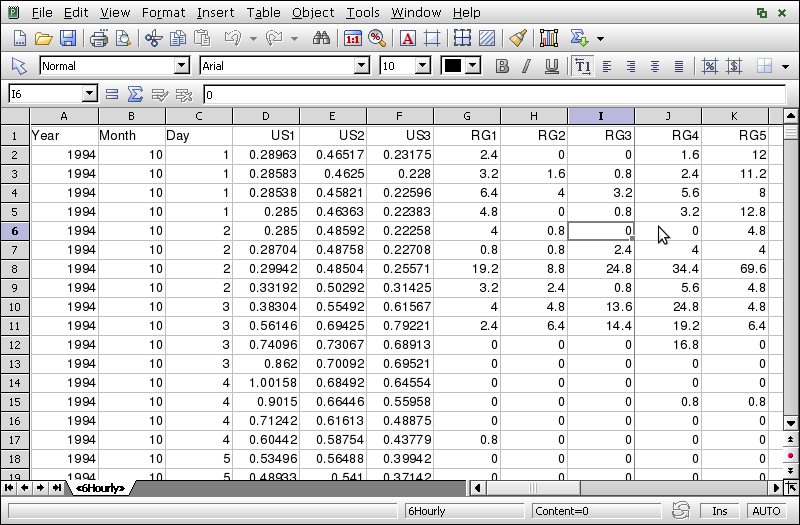Toggle Underline formatting
Screen dimensions: 800x525
tap(551, 66)
